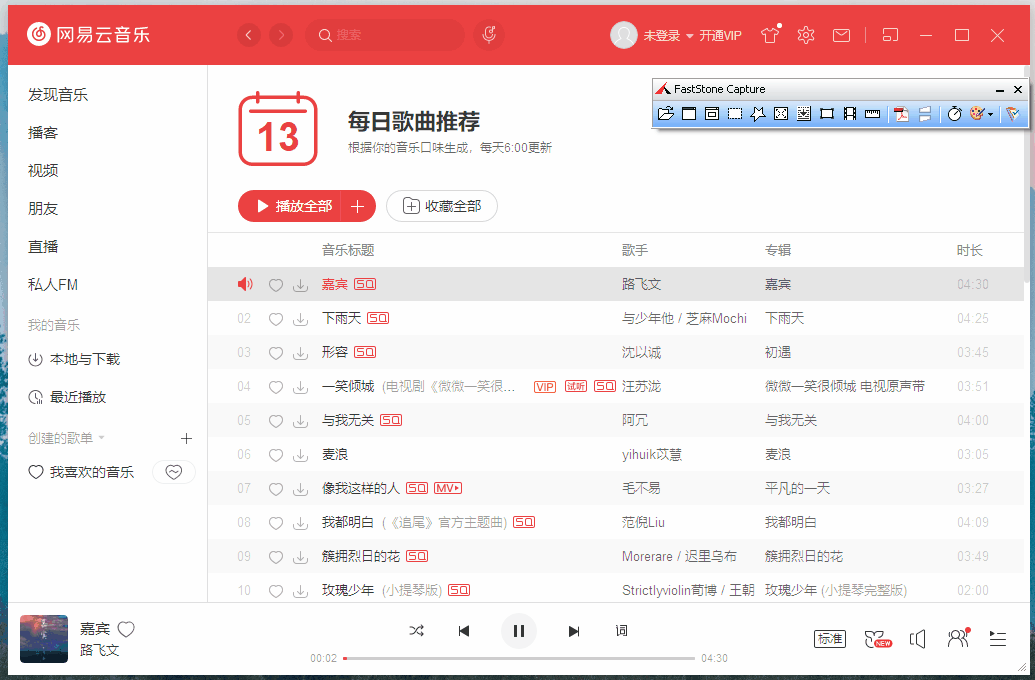Pause the currently playing song

click(x=519, y=631)
